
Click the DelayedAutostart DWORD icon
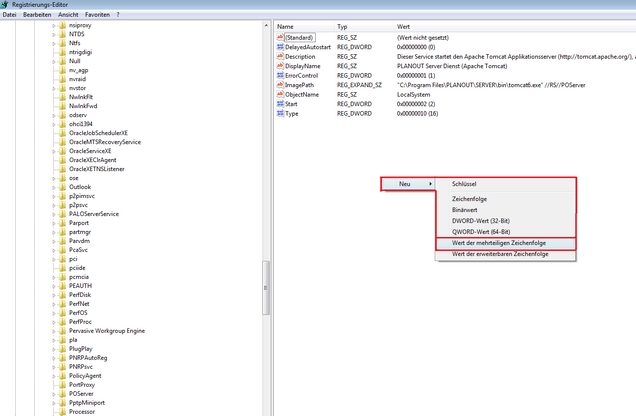coord(280,47)
